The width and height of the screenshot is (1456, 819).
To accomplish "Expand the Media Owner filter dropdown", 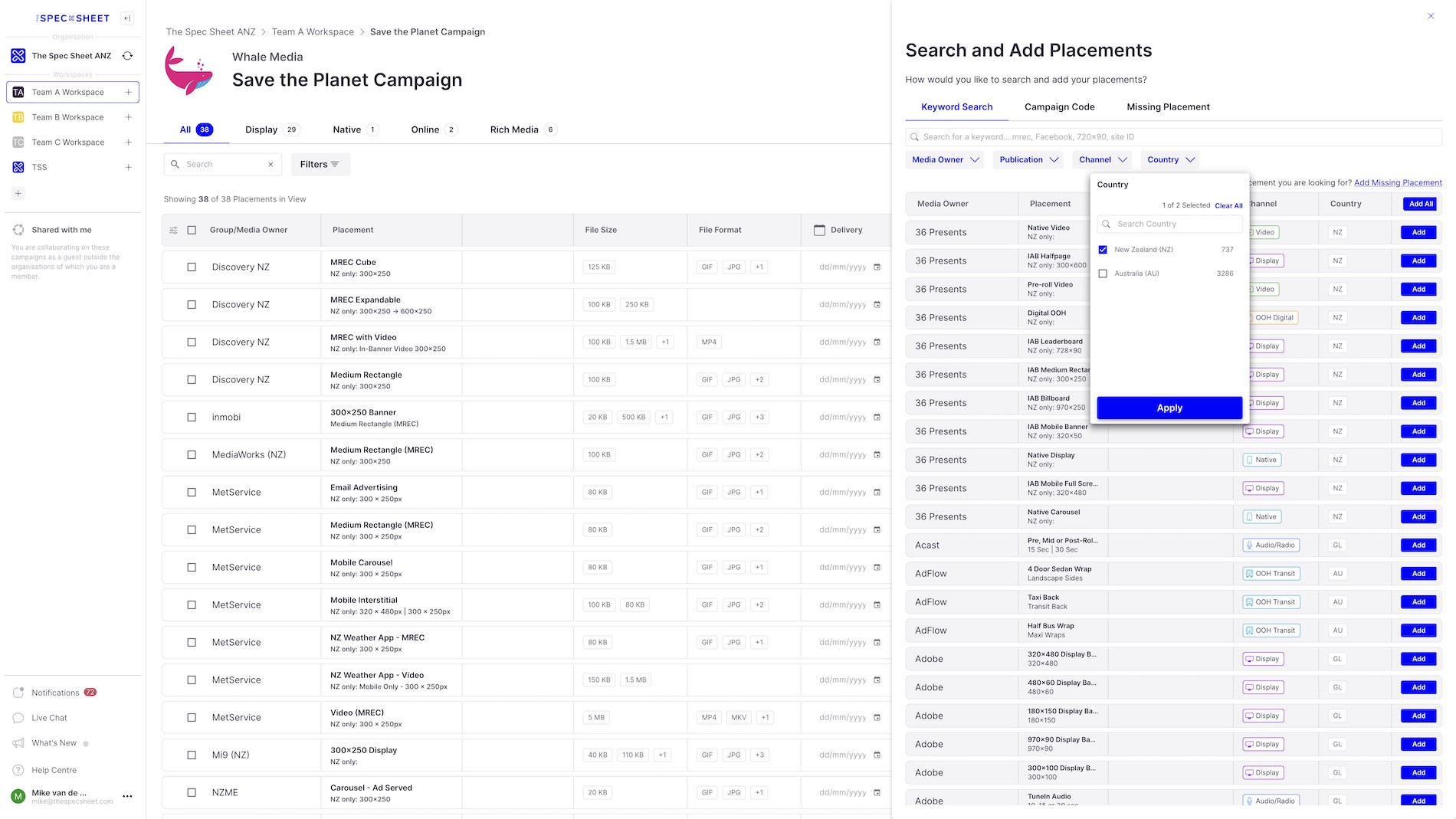I will [x=946, y=160].
